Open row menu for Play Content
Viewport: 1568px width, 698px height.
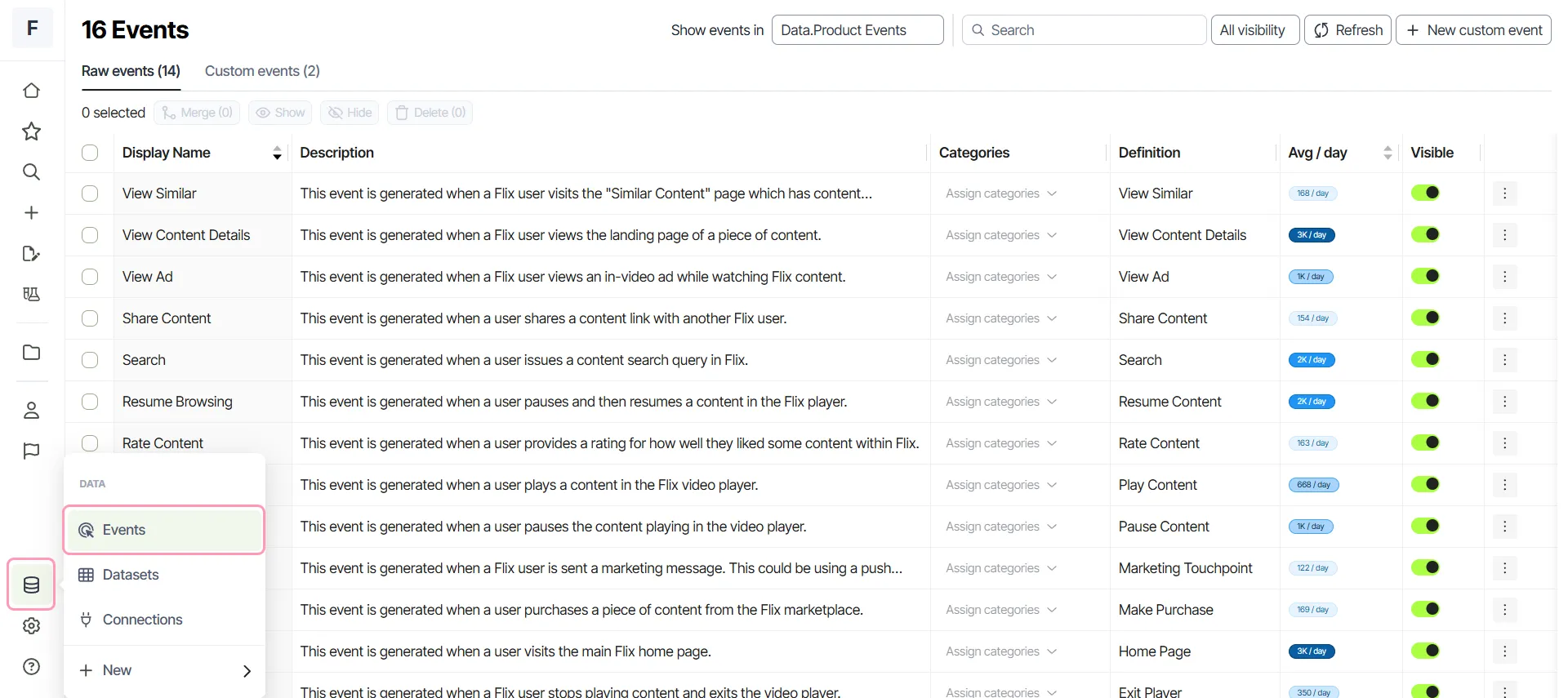pos(1504,485)
